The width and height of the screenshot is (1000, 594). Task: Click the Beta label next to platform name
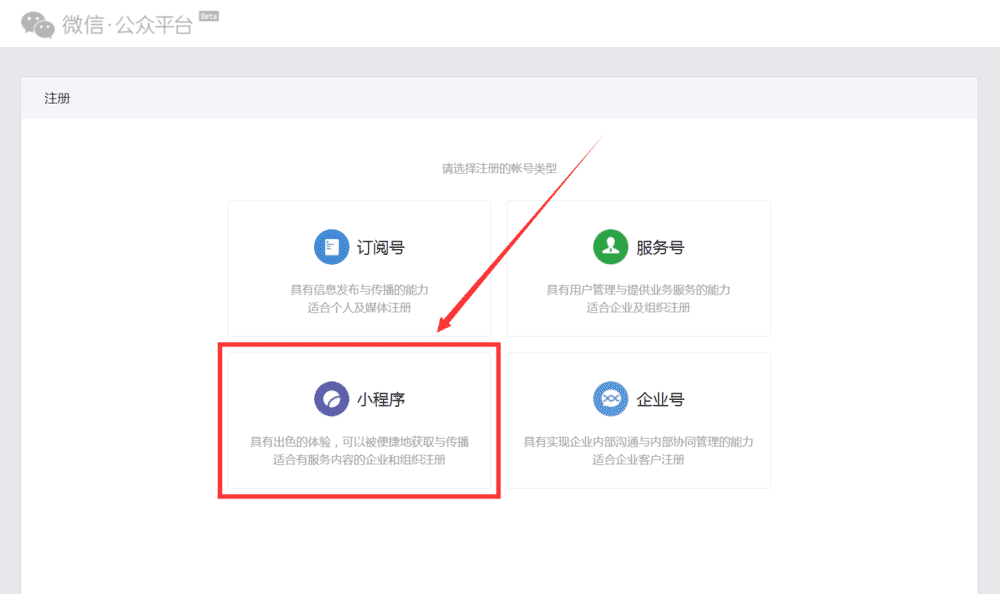(207, 15)
